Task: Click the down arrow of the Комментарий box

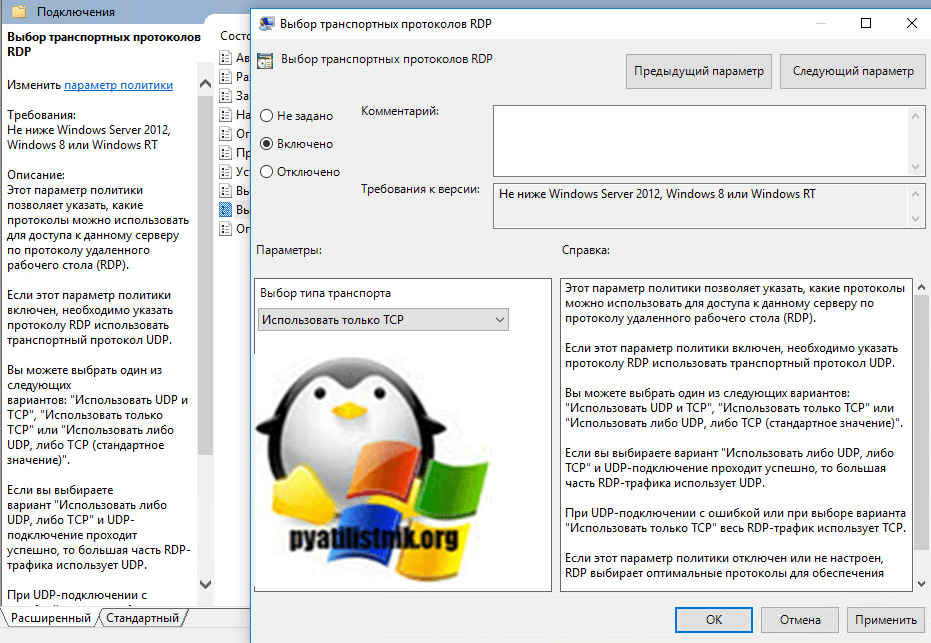Action: pyautogui.click(x=915, y=167)
